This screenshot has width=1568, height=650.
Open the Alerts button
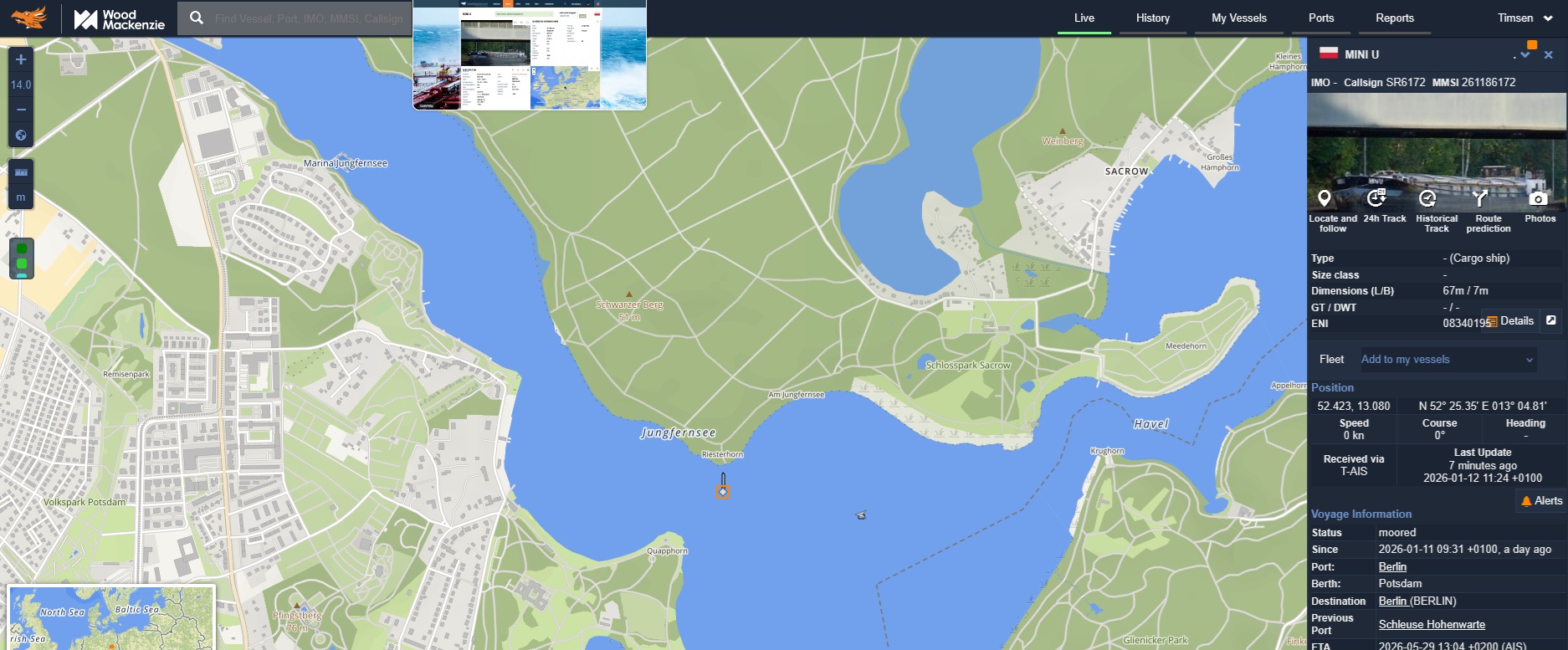point(1541,501)
